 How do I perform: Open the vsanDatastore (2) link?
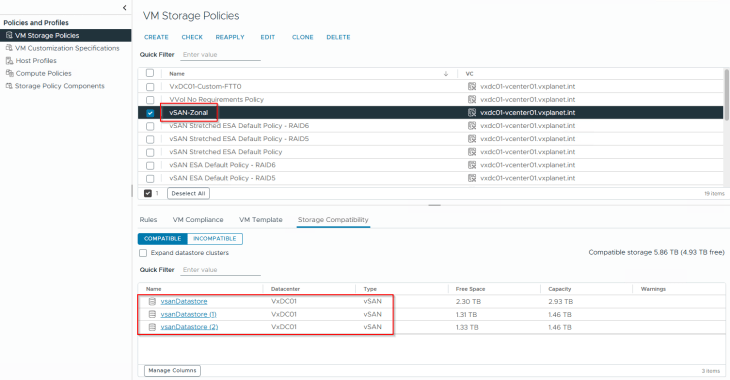pos(189,327)
